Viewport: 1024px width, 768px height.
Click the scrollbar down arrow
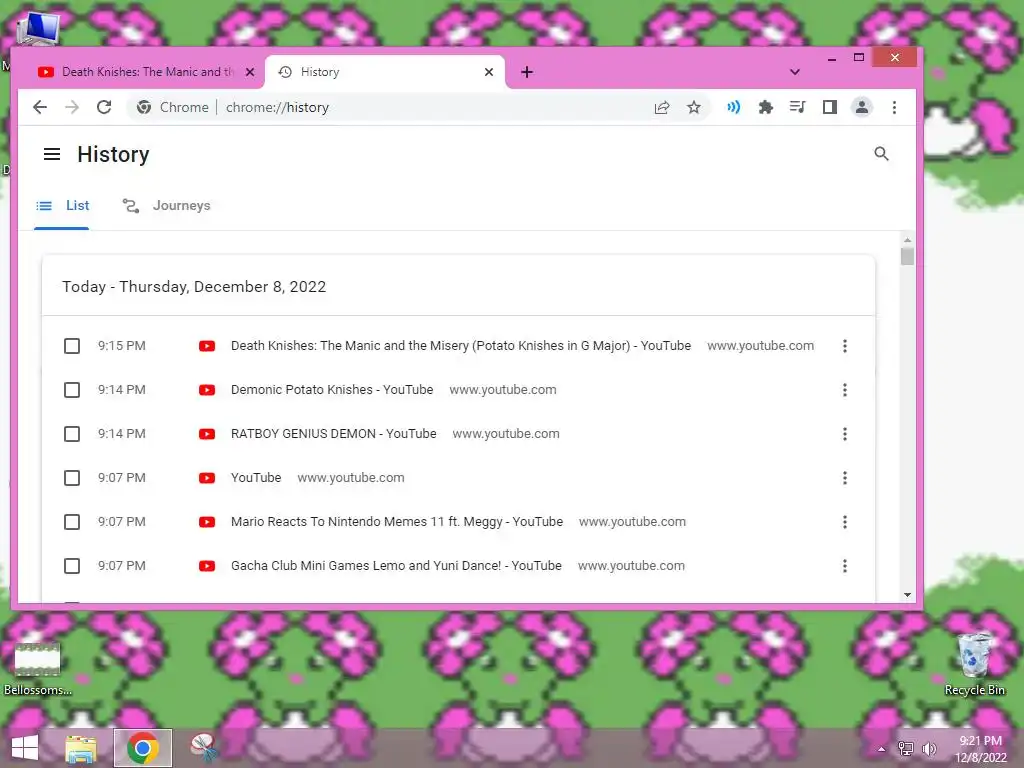click(x=907, y=595)
